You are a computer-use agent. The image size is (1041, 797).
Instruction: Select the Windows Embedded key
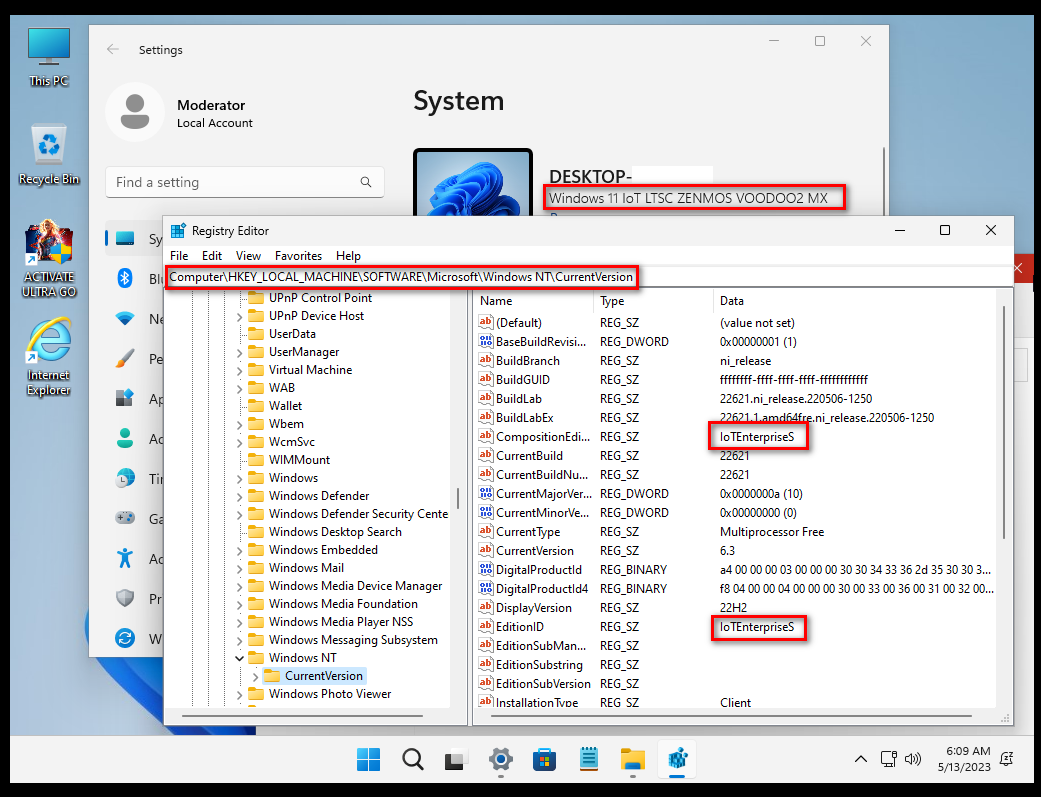[x=323, y=549]
